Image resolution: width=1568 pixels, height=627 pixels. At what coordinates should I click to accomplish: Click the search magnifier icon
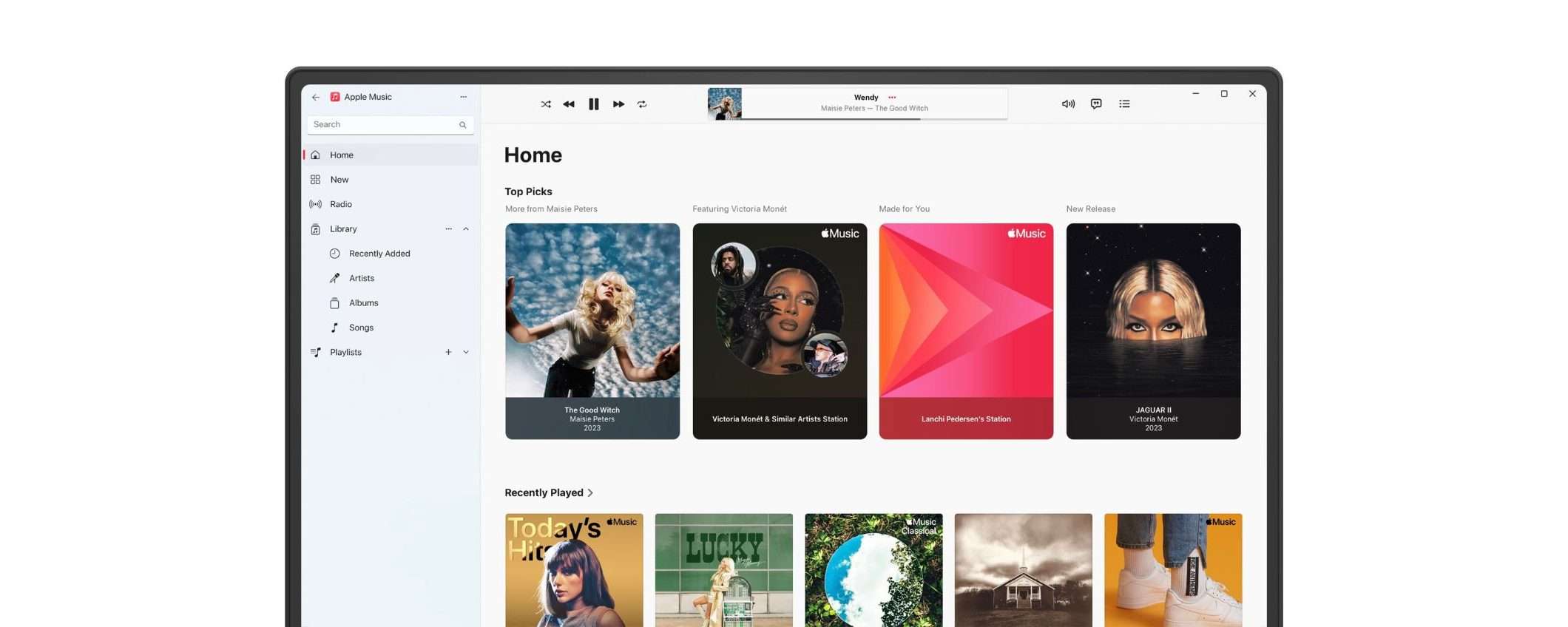pos(463,125)
